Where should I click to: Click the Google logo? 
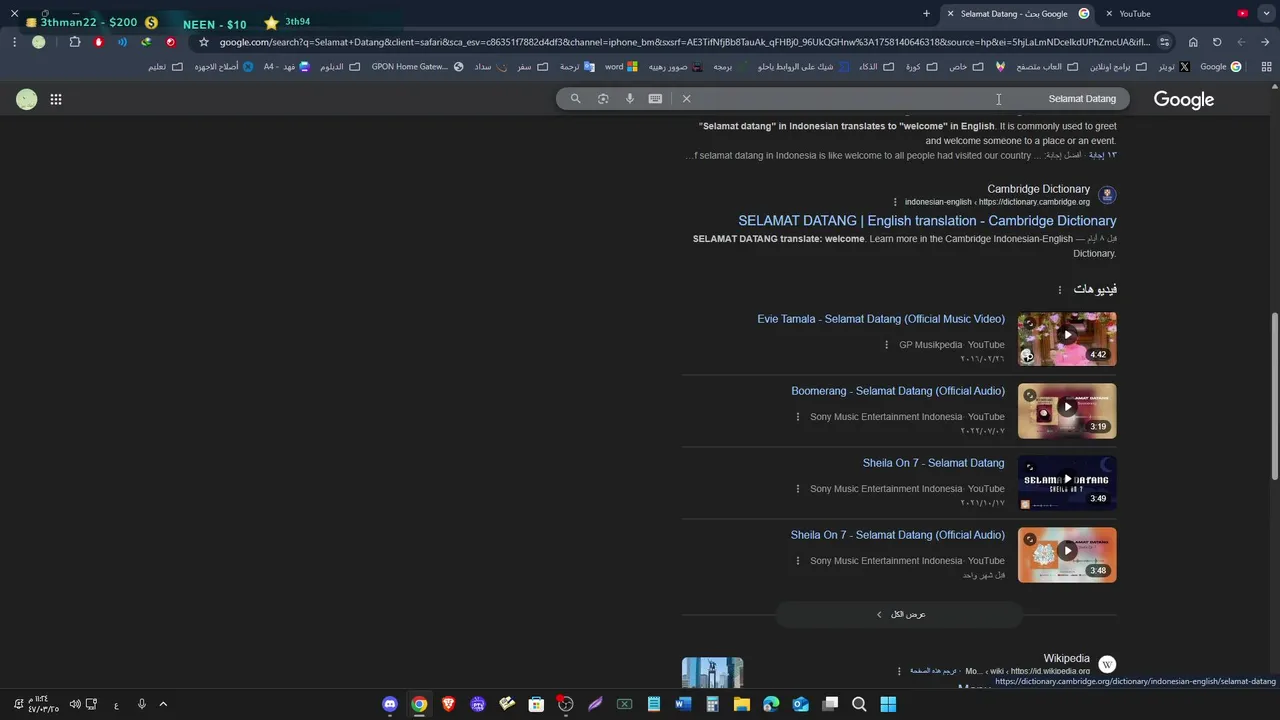coord(1184,99)
